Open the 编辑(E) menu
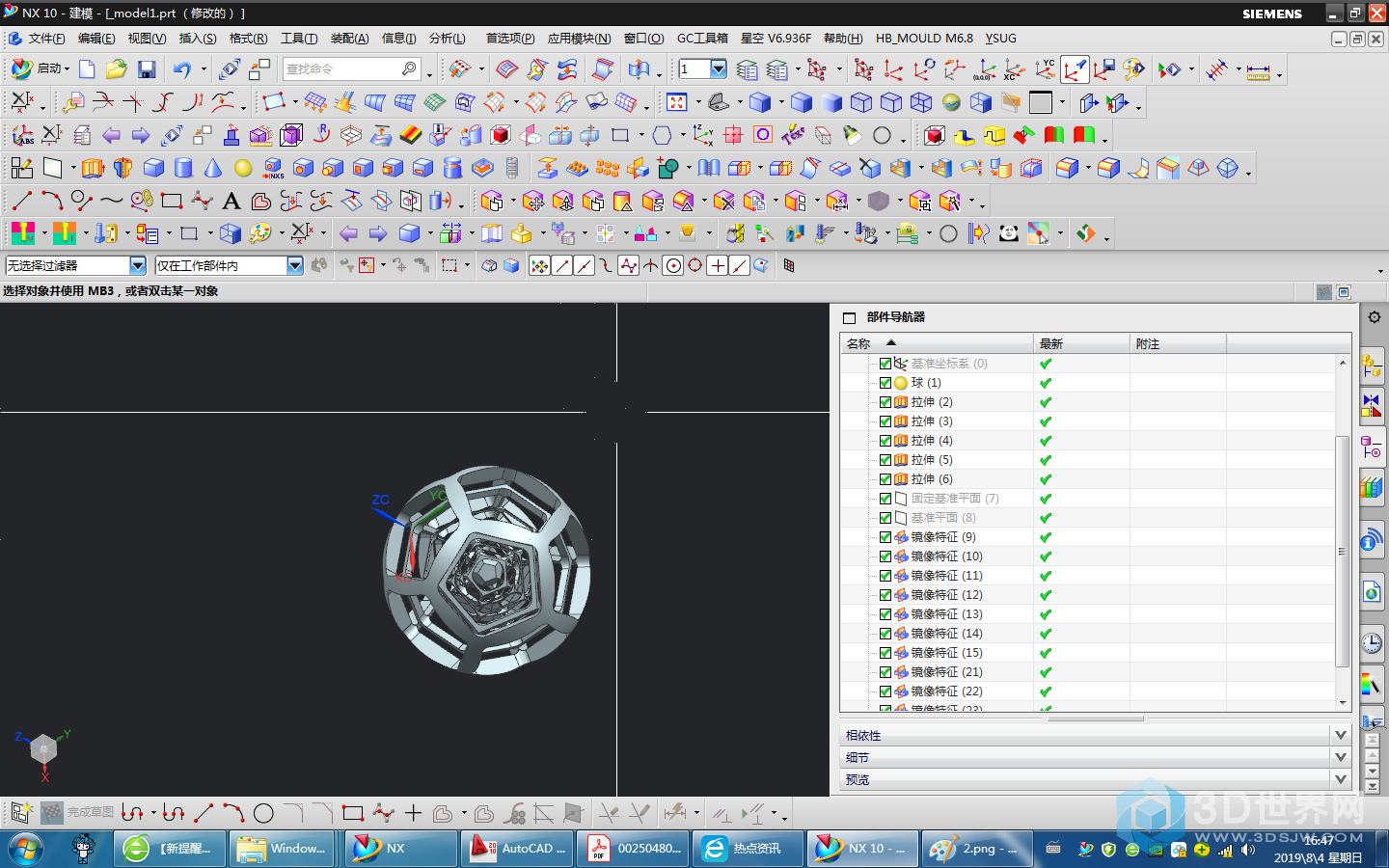This screenshot has height=868, width=1389. pos(96,39)
